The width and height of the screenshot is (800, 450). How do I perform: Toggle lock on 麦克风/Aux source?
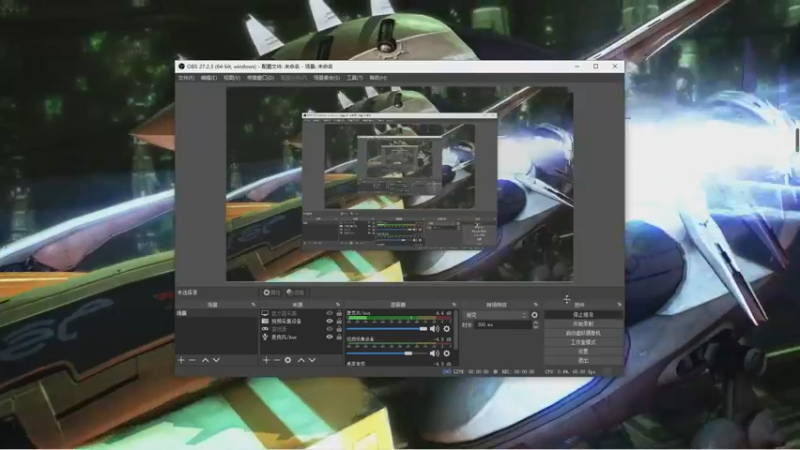339,337
